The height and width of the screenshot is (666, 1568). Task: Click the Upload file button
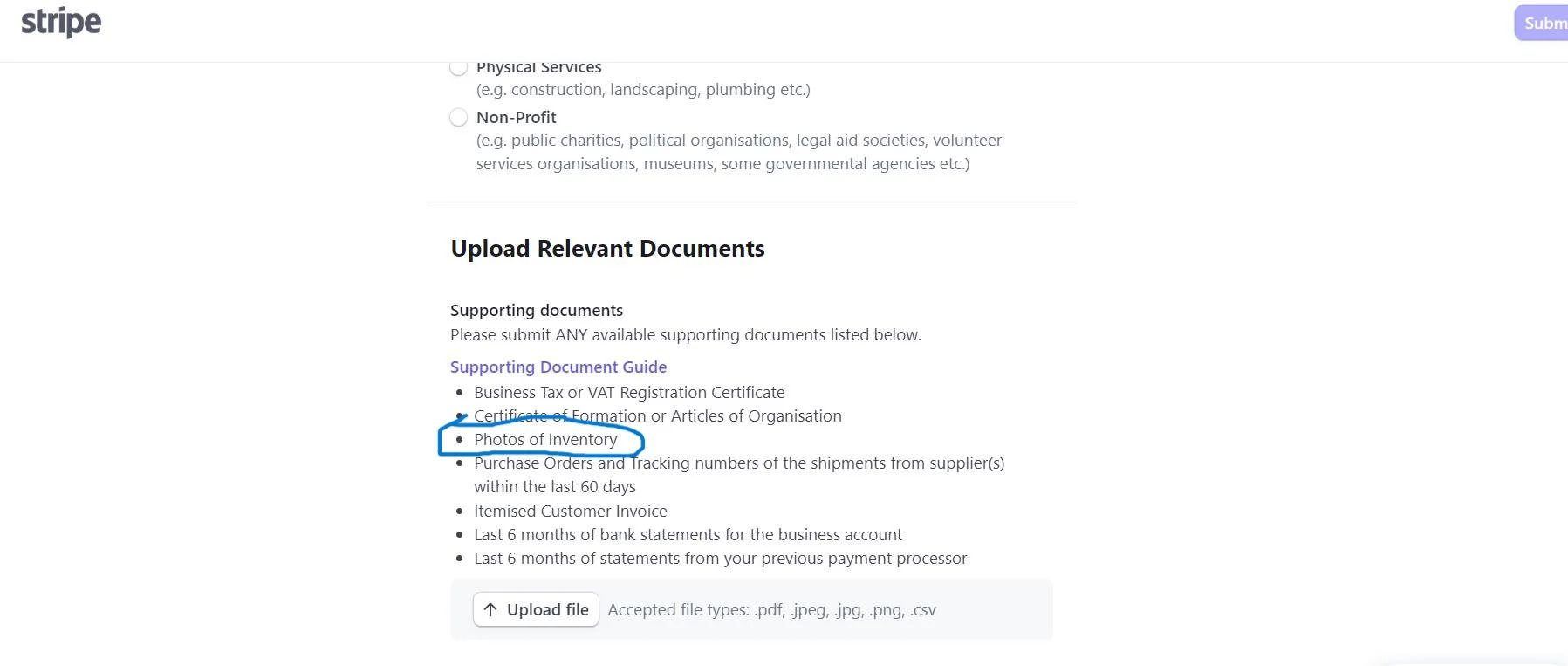[x=536, y=609]
